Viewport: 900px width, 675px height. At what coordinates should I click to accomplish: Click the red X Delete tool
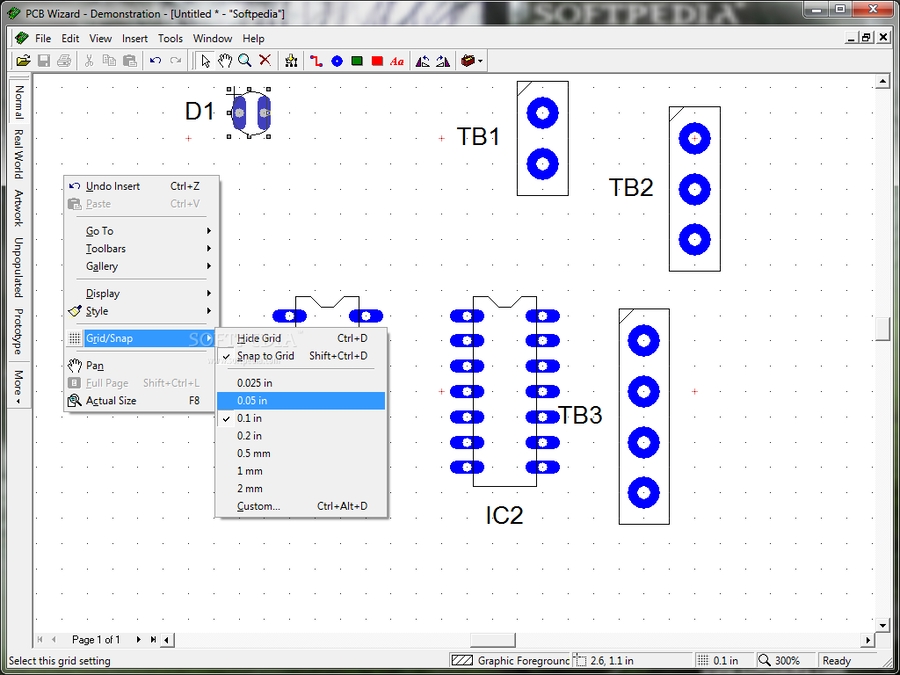pyautogui.click(x=265, y=61)
